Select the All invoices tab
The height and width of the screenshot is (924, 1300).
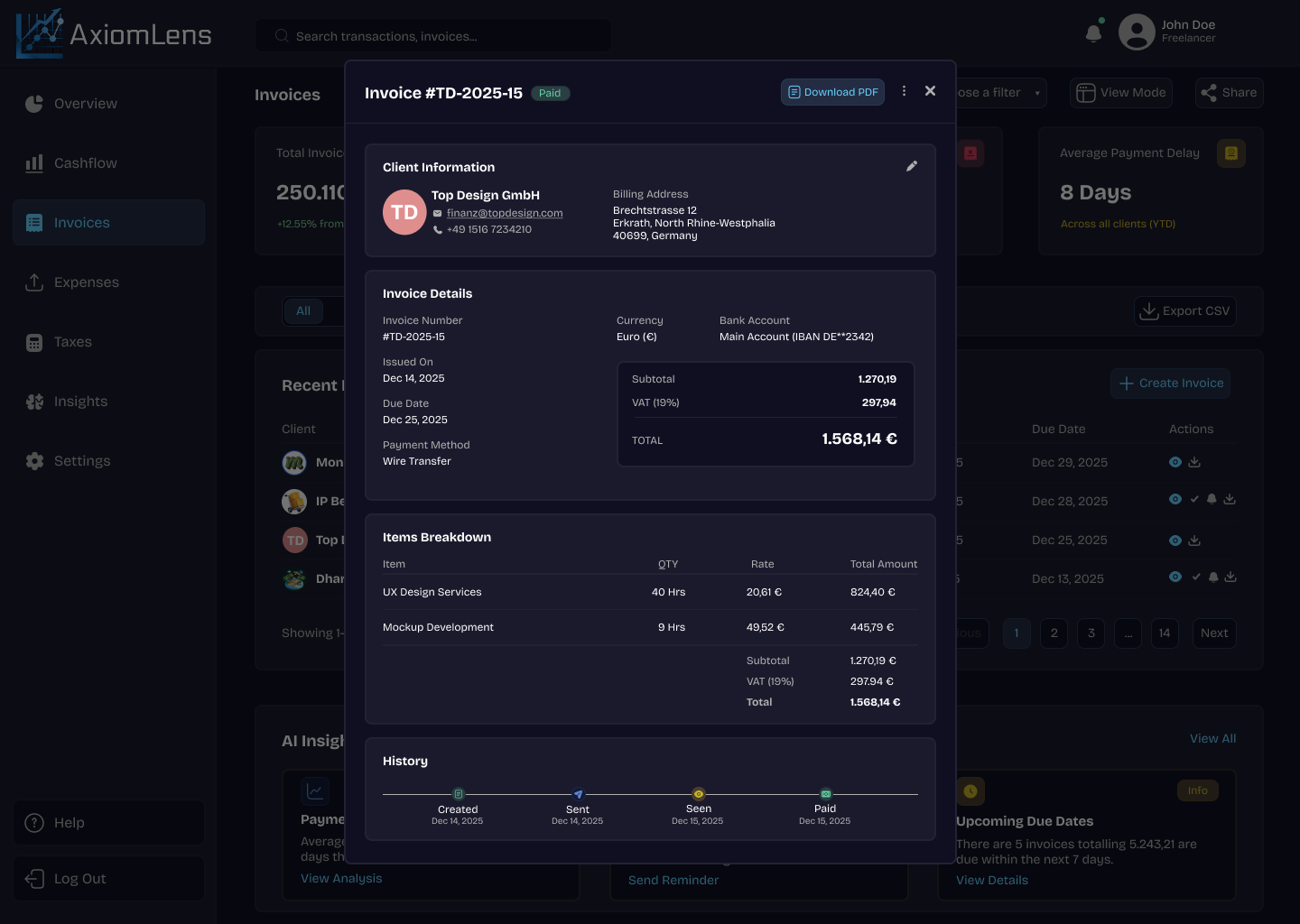303,310
